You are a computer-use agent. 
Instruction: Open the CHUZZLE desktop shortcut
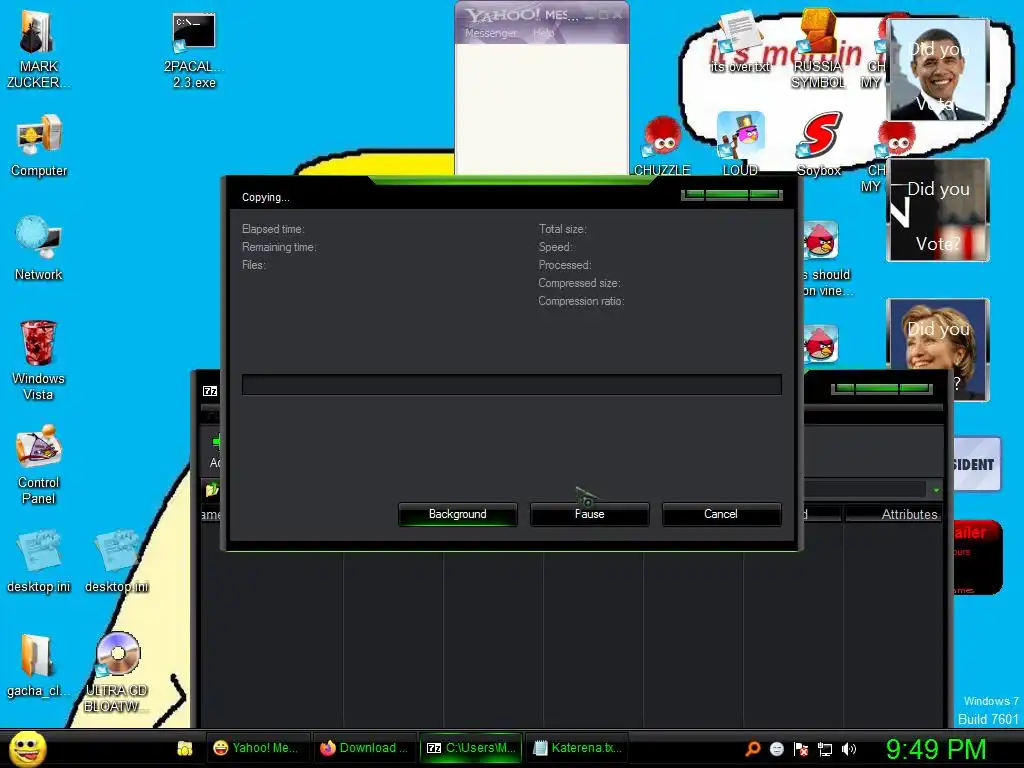pyautogui.click(x=662, y=146)
